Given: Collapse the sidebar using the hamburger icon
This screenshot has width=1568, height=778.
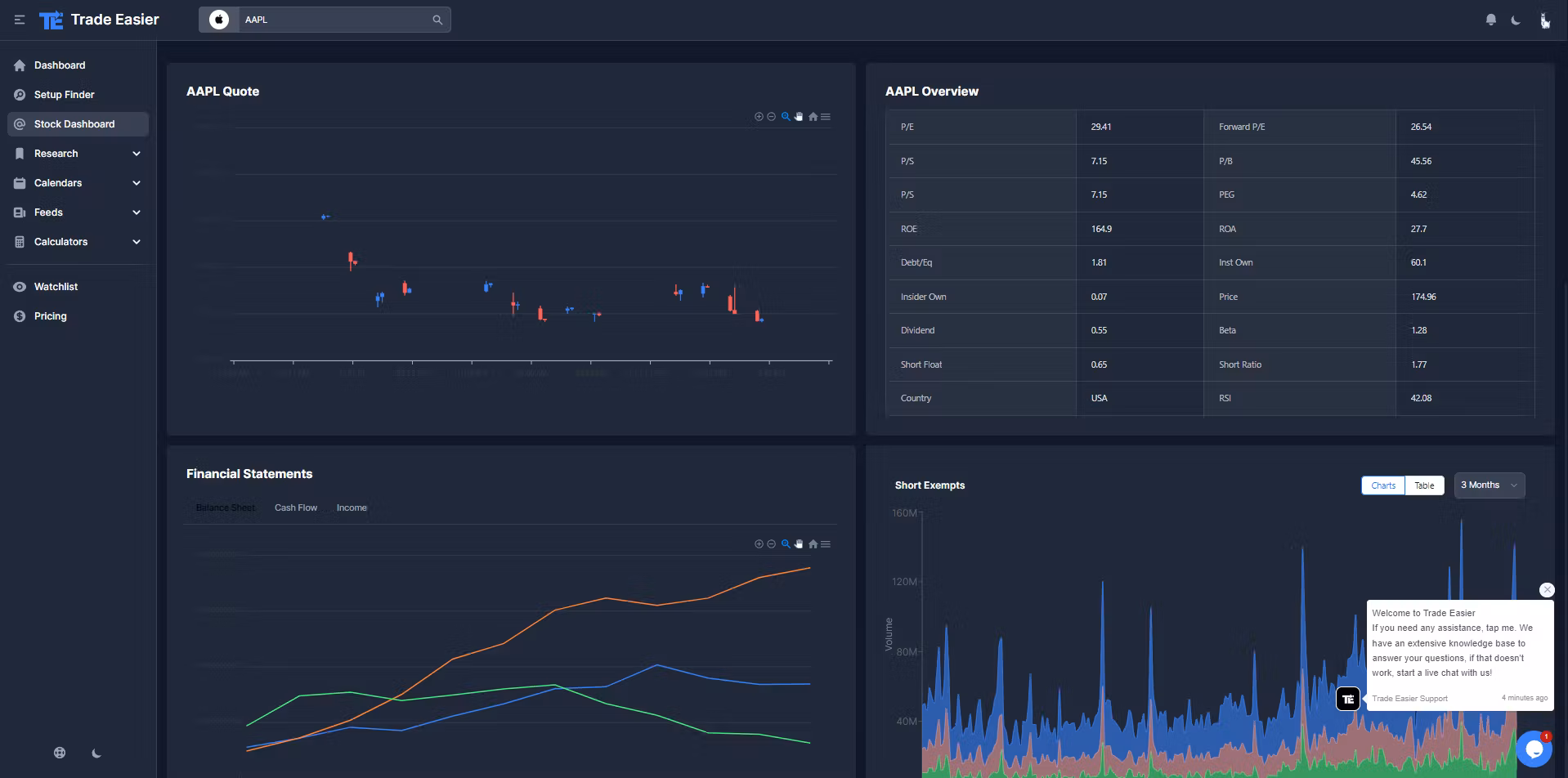Looking at the screenshot, I should click(20, 20).
